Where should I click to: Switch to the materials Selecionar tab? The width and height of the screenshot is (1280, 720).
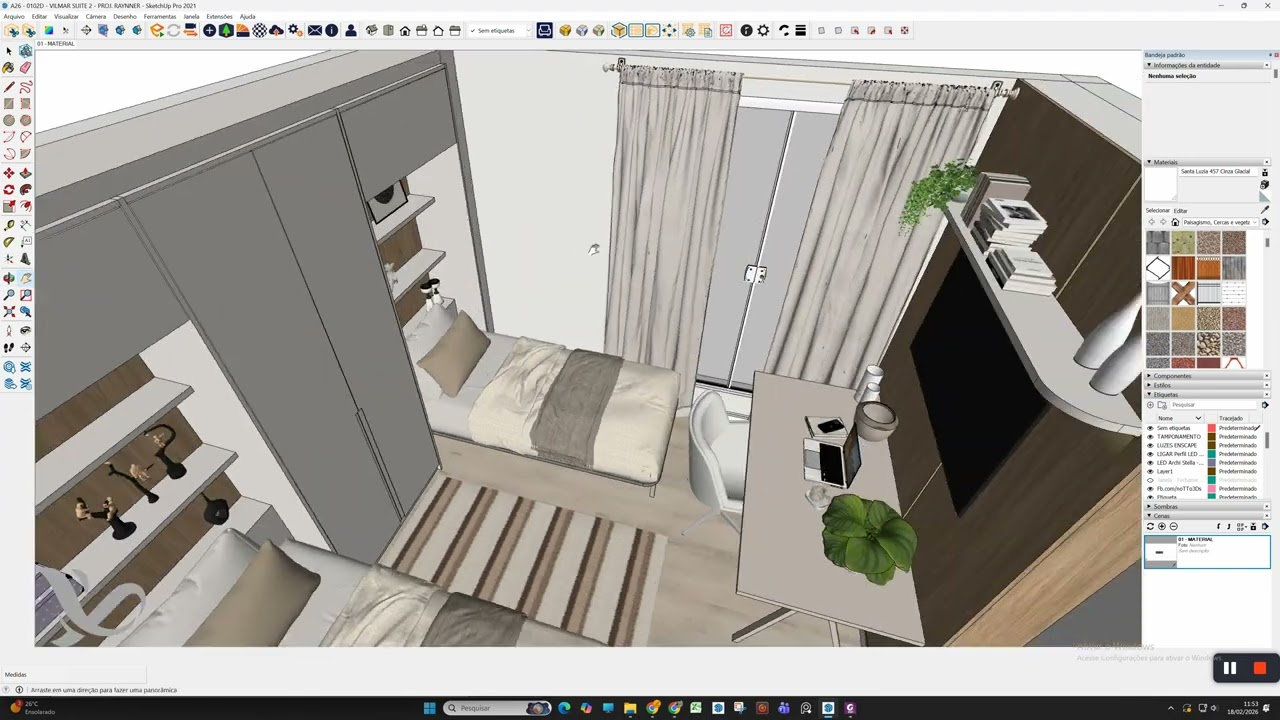pyautogui.click(x=1158, y=211)
